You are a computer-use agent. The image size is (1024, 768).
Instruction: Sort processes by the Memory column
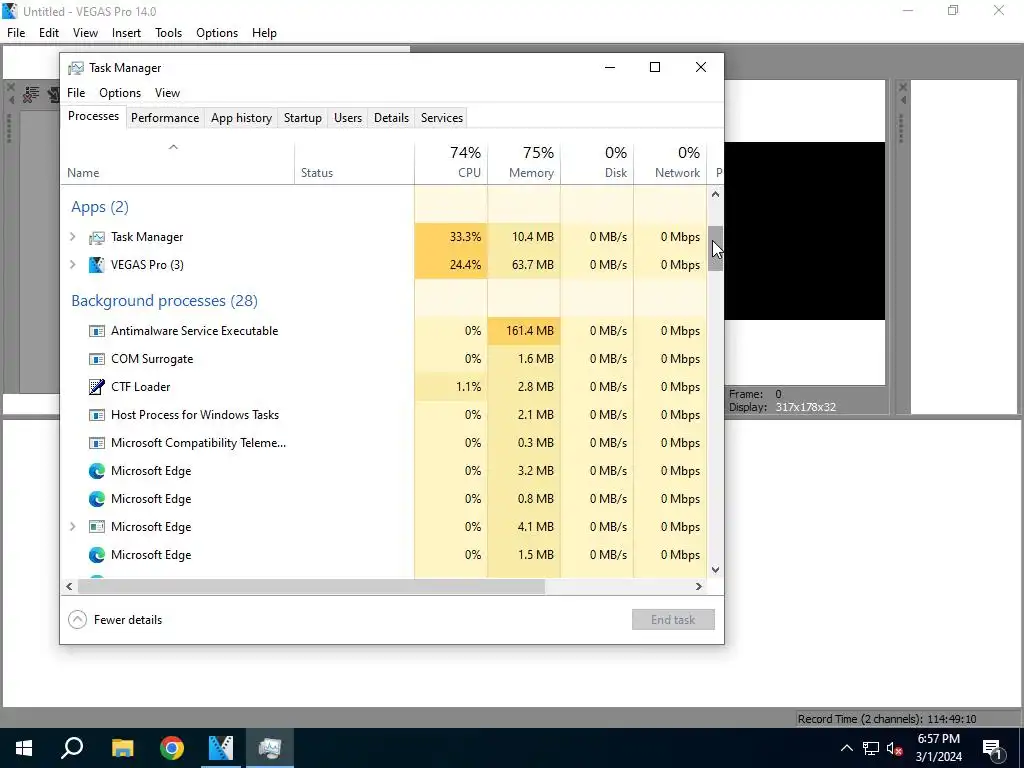524,163
